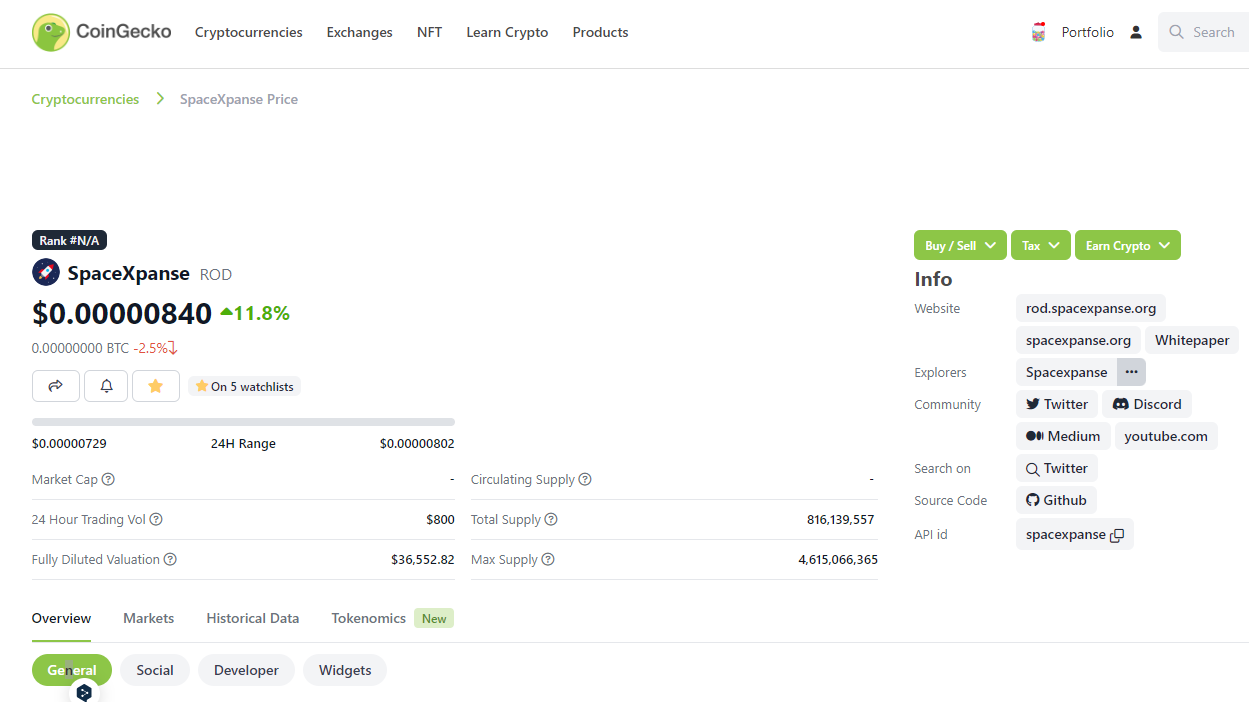This screenshot has width=1249, height=702.
Task: Select the Social pill button
Action: [x=155, y=670]
